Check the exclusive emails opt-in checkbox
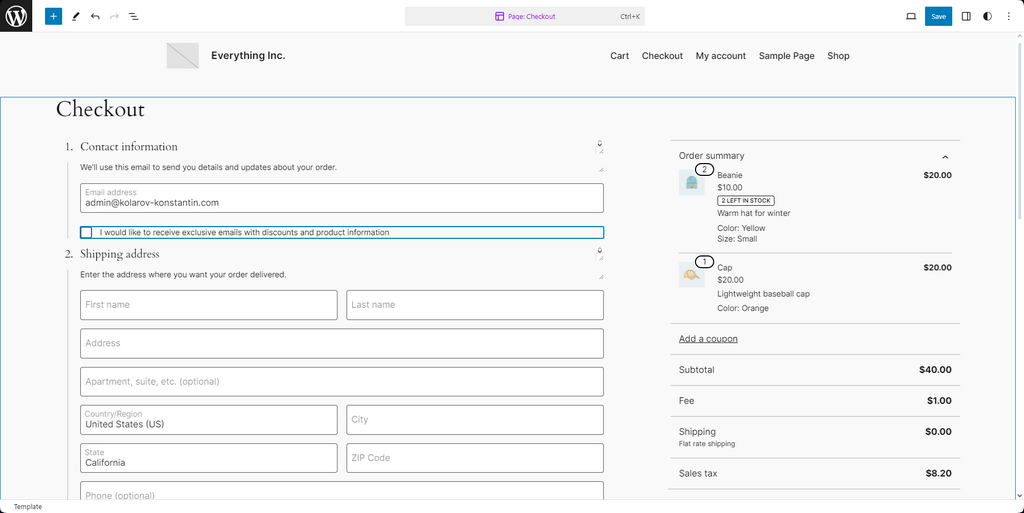Viewport: 1024px width, 513px height. click(87, 232)
